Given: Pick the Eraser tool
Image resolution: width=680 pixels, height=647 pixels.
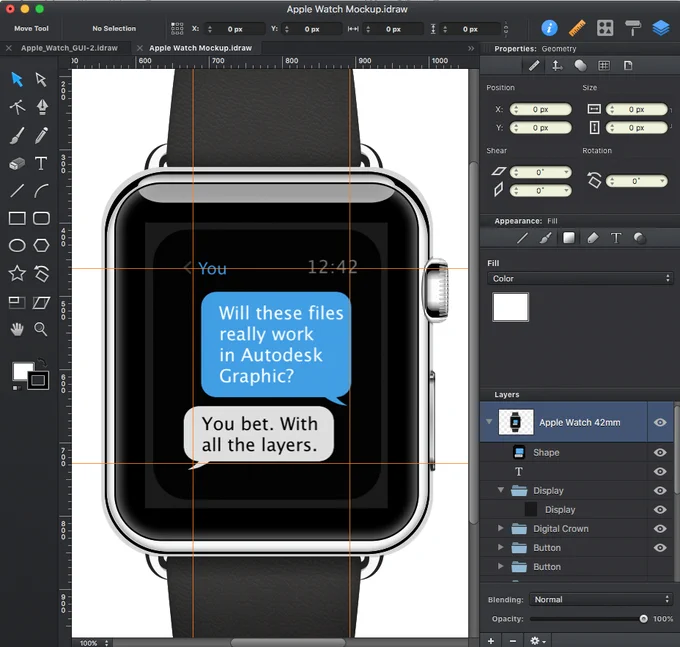Looking at the screenshot, I should click(x=17, y=164).
